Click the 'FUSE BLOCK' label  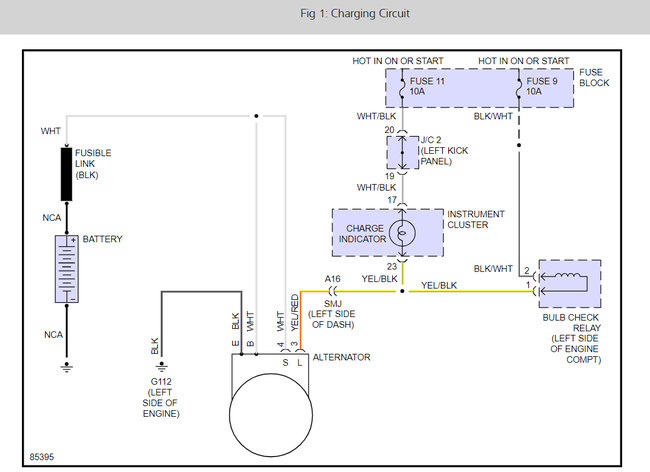point(594,77)
